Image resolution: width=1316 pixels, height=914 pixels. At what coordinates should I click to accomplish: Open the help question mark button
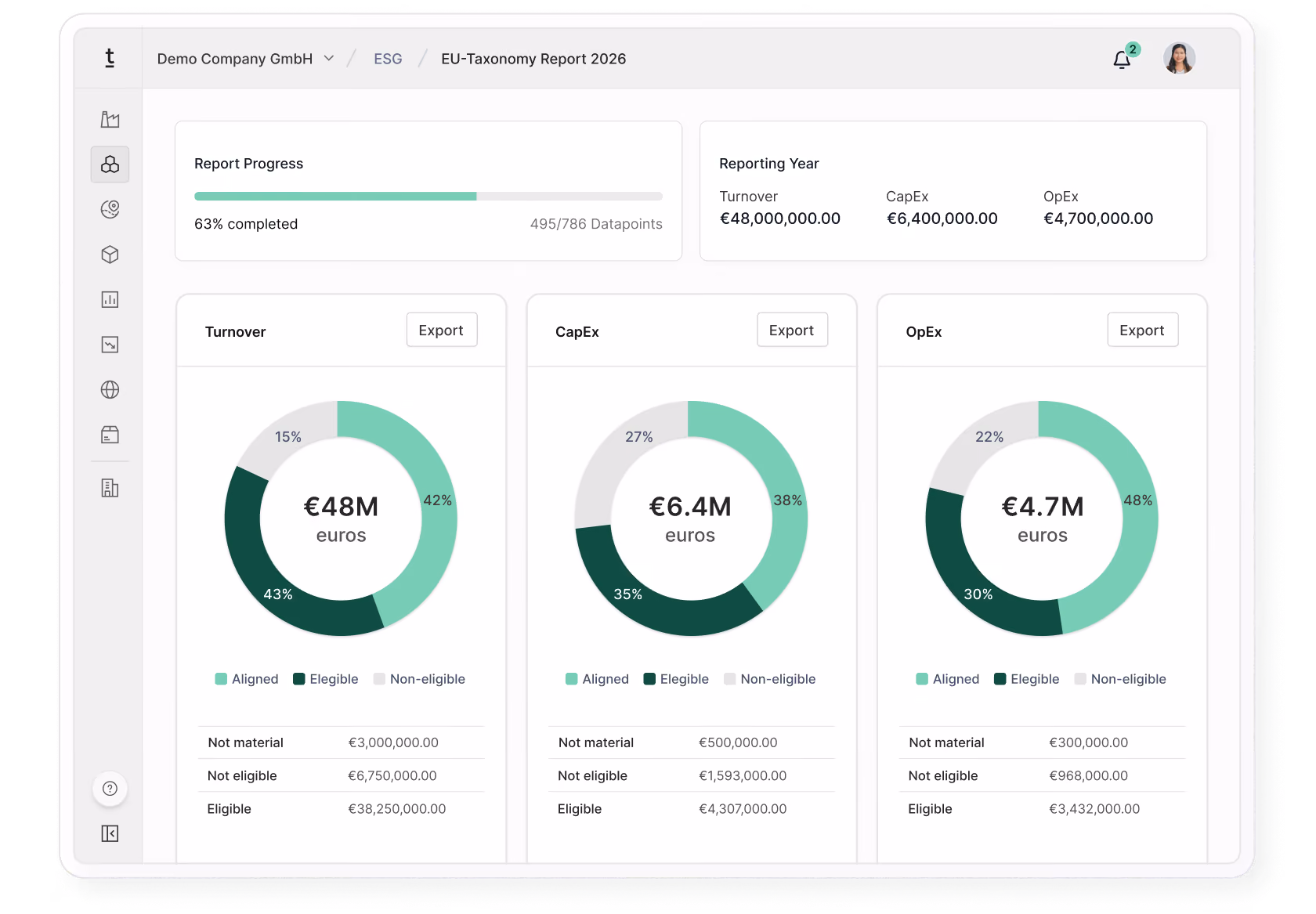[110, 789]
